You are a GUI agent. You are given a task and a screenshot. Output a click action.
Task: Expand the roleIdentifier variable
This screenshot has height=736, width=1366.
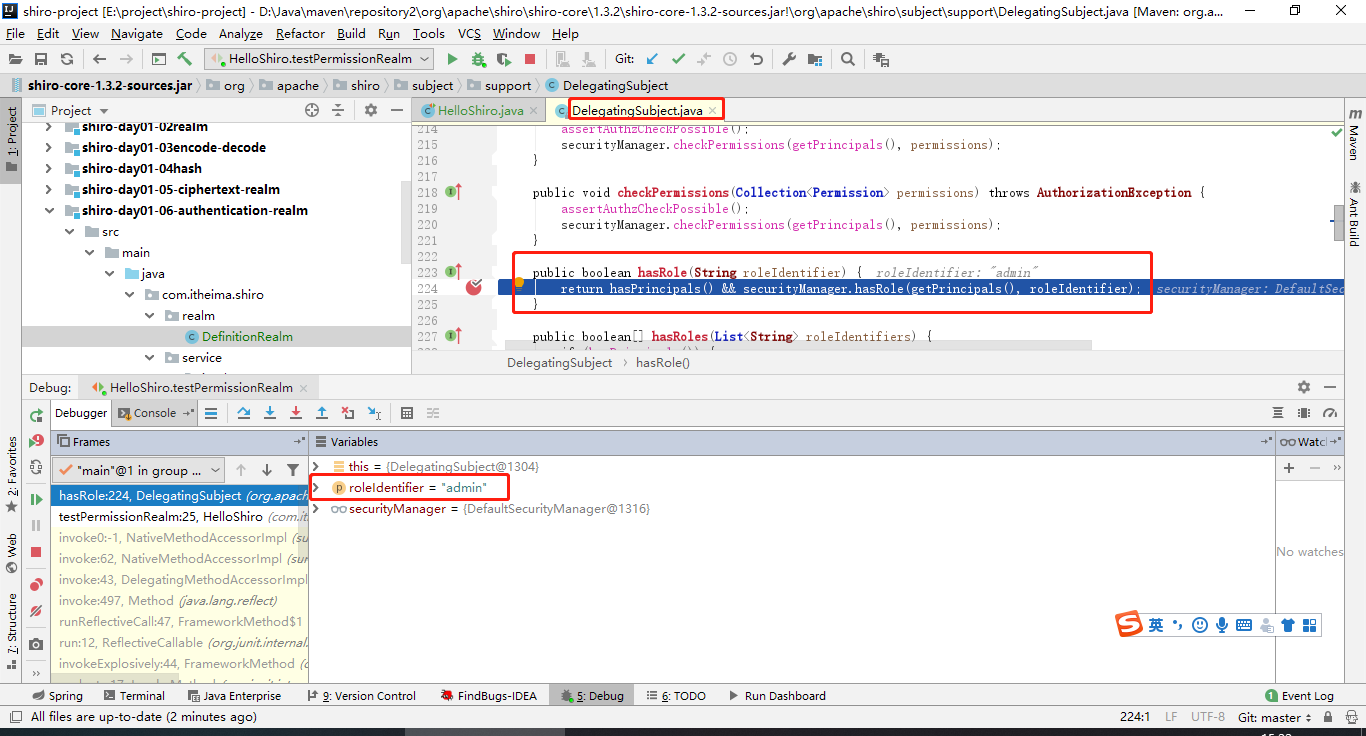(316, 488)
